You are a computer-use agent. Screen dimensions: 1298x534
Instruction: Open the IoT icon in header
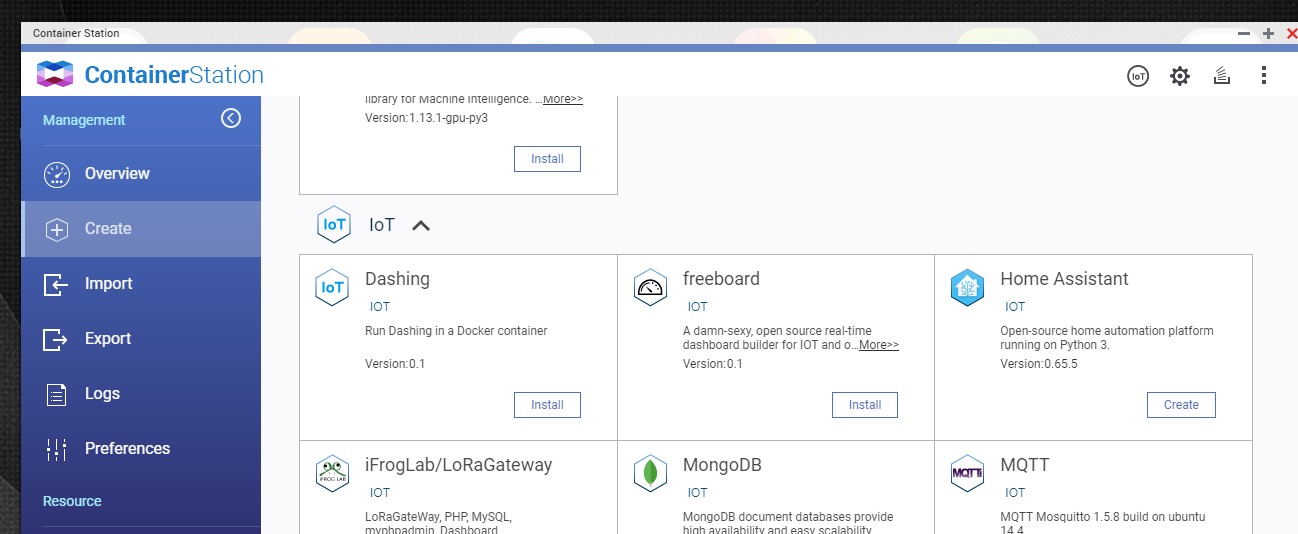(1138, 75)
